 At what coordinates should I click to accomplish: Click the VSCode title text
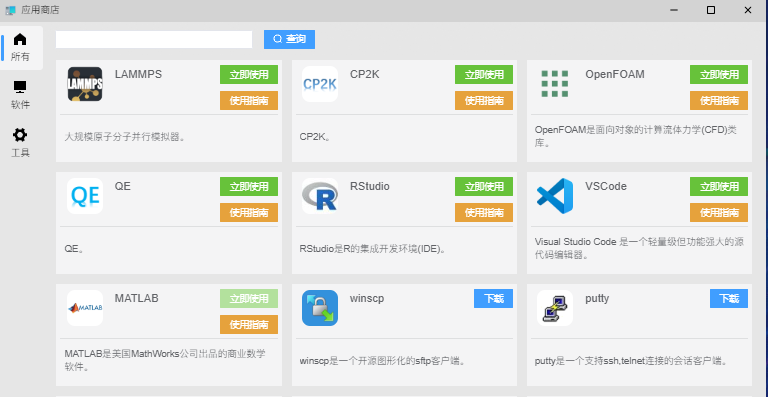click(606, 187)
